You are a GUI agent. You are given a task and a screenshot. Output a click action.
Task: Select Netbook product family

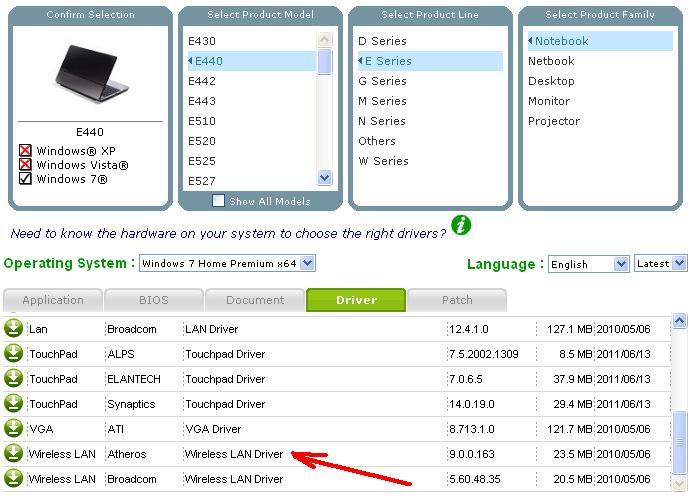coord(551,61)
